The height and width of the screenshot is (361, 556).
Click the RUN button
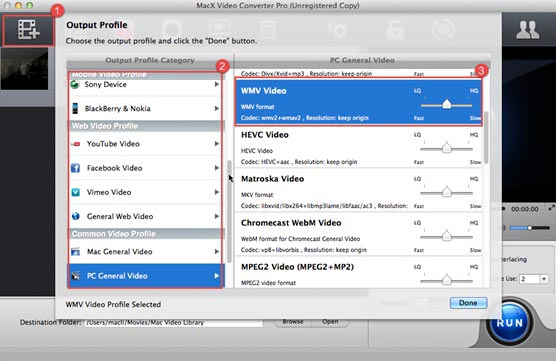coord(510,323)
